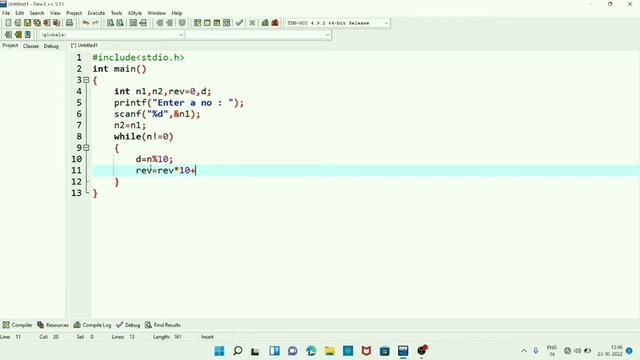Open the Project menu
640x360 pixels.
(74, 13)
